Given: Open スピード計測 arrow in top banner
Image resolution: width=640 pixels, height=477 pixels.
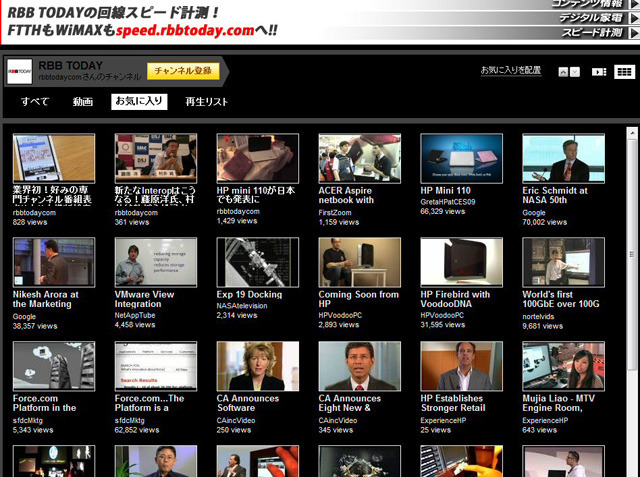Looking at the screenshot, I should point(635,33).
